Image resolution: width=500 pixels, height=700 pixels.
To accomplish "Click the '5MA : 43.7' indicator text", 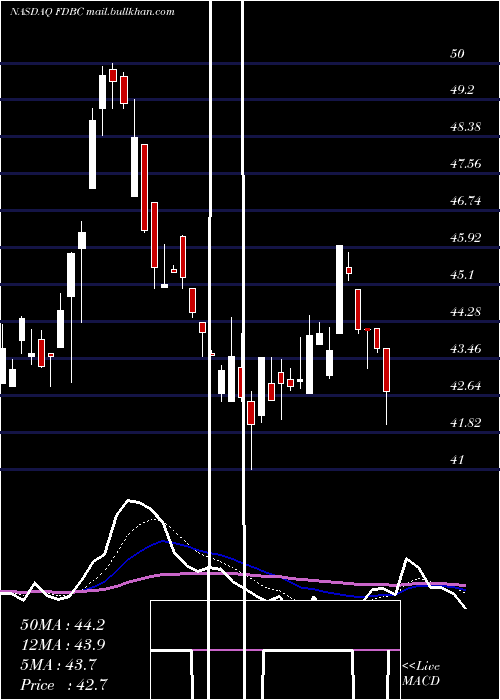I will (x=58, y=665).
